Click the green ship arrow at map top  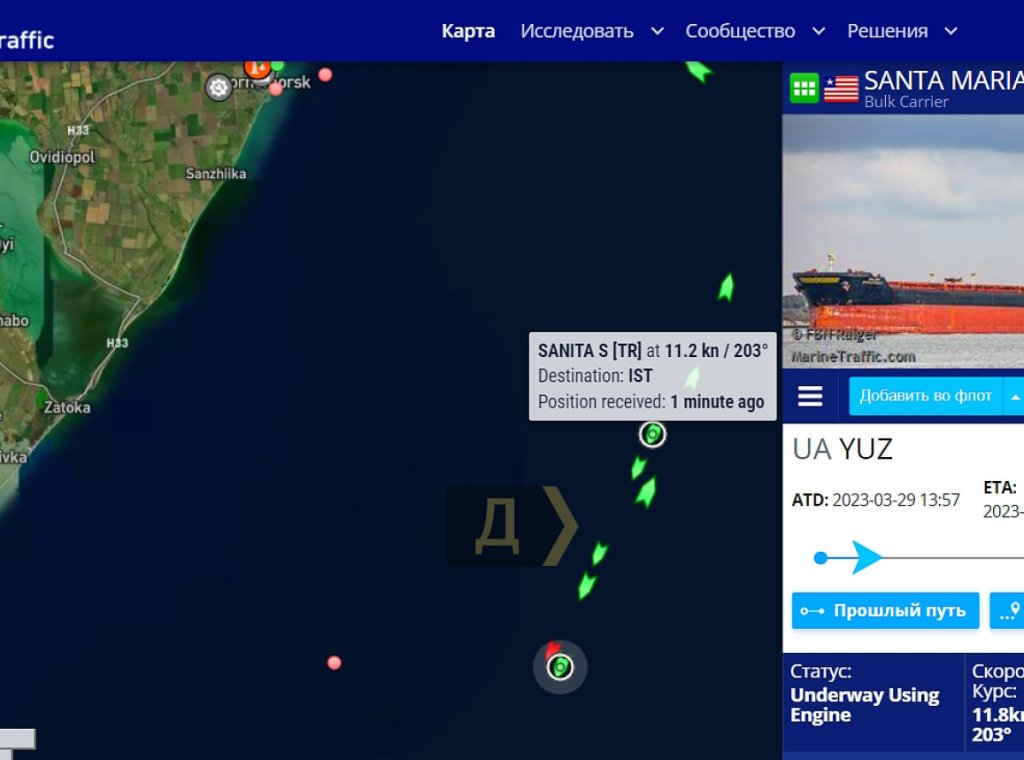point(698,71)
